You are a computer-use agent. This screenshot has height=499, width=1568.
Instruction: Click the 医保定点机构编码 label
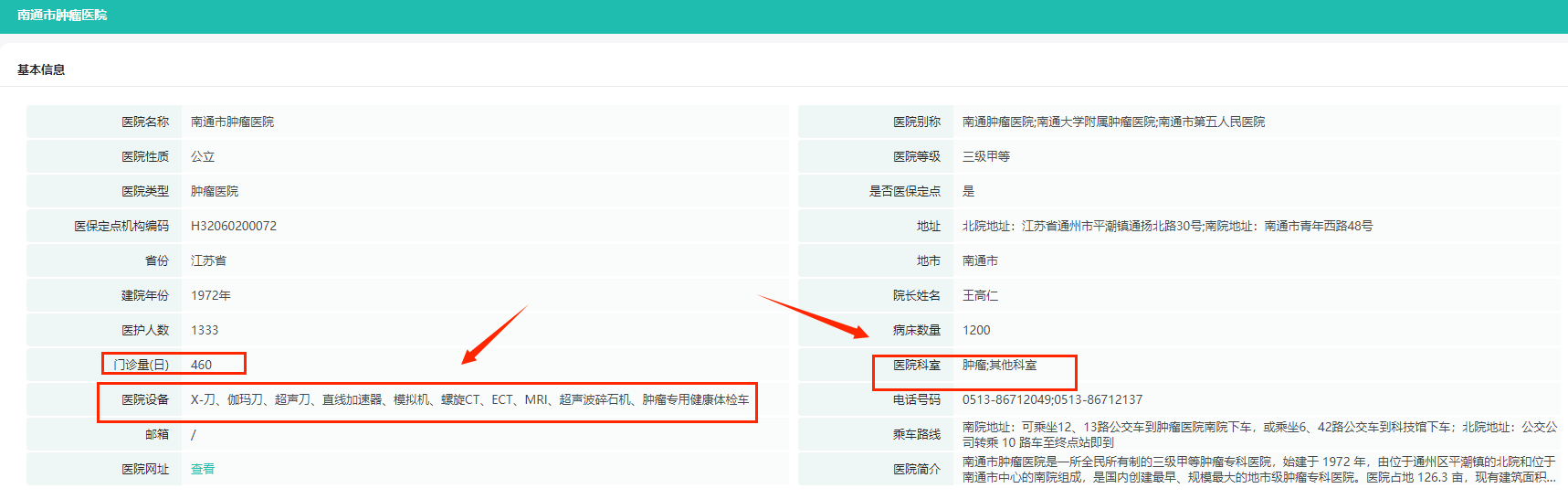coord(121,226)
